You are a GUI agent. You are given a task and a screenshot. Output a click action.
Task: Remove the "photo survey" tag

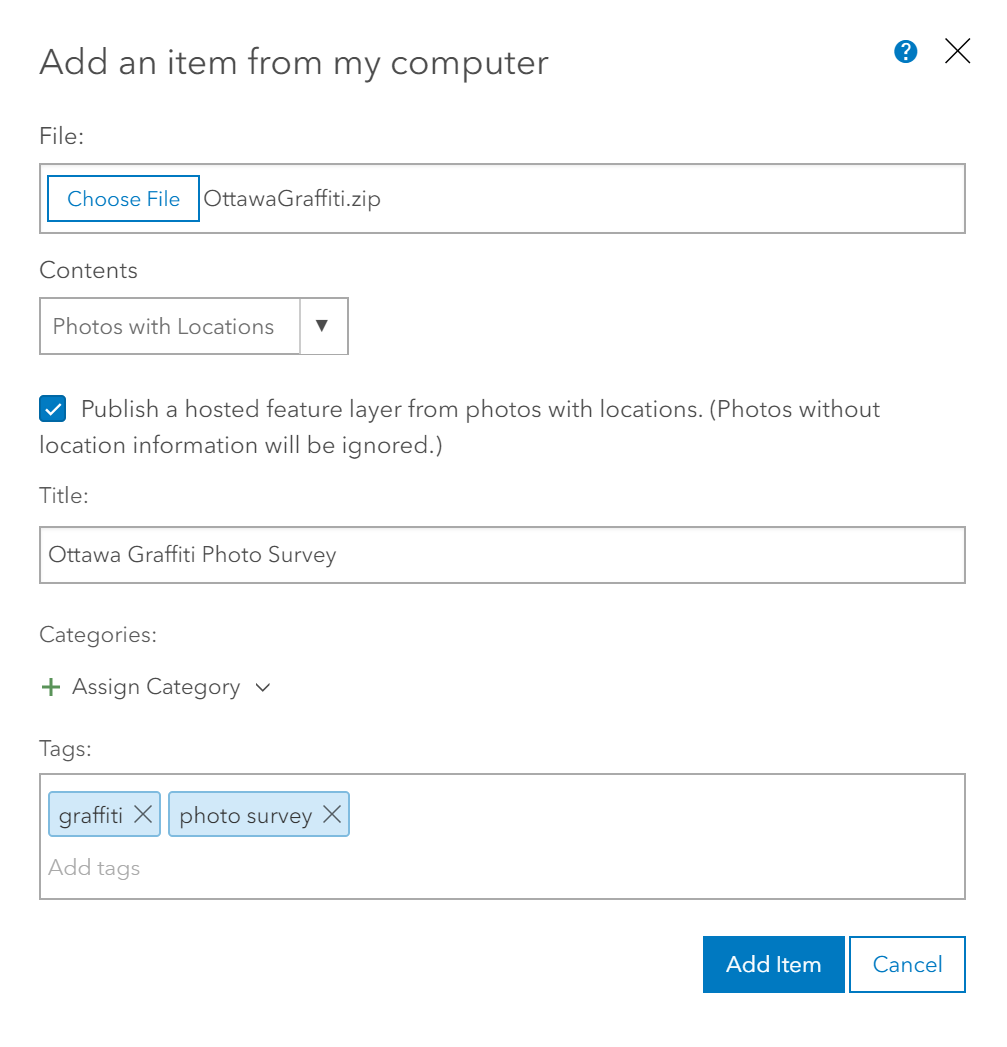(x=331, y=813)
